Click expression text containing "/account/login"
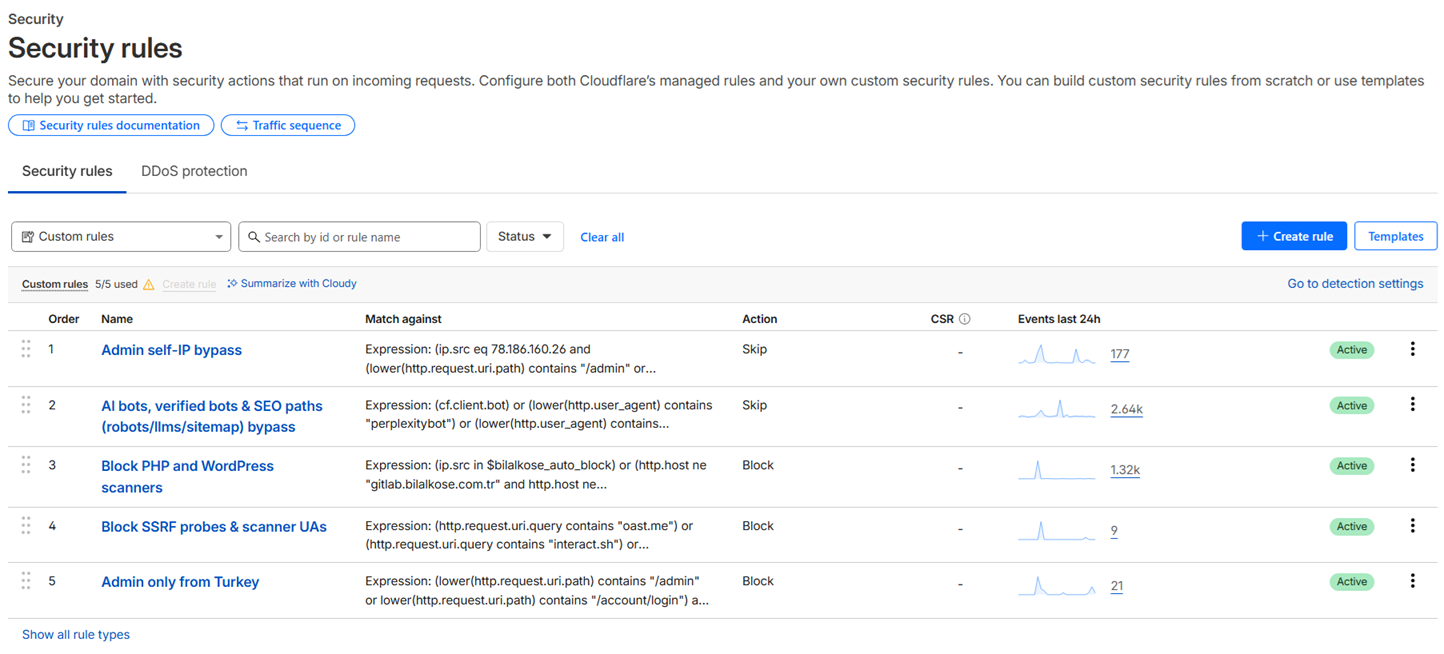 tap(537, 591)
